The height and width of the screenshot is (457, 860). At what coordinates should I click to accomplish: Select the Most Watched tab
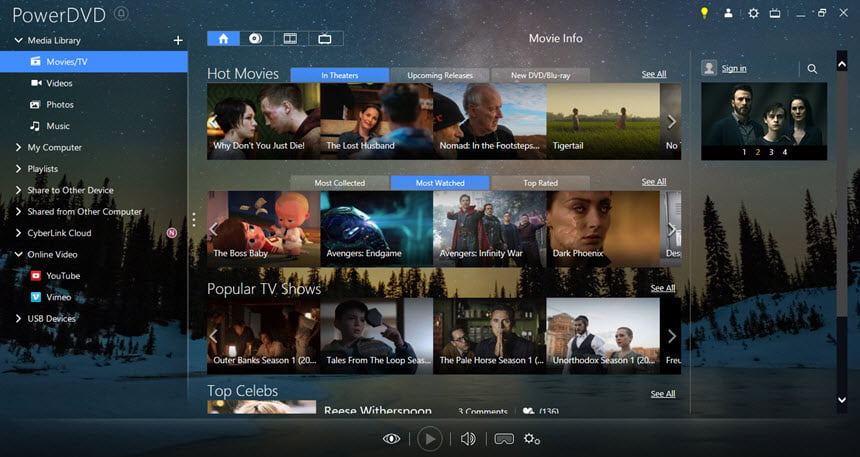click(x=440, y=183)
